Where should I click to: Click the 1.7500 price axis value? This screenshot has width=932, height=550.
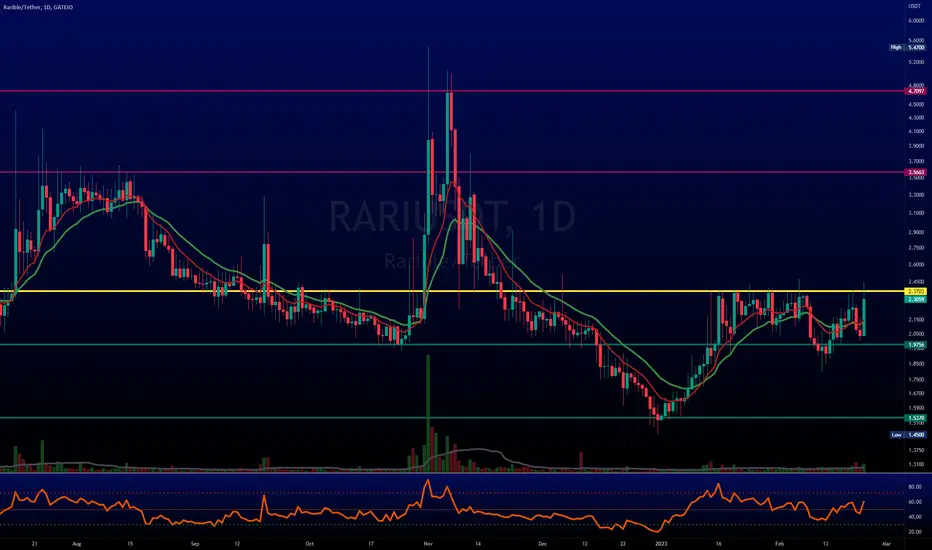click(x=916, y=379)
